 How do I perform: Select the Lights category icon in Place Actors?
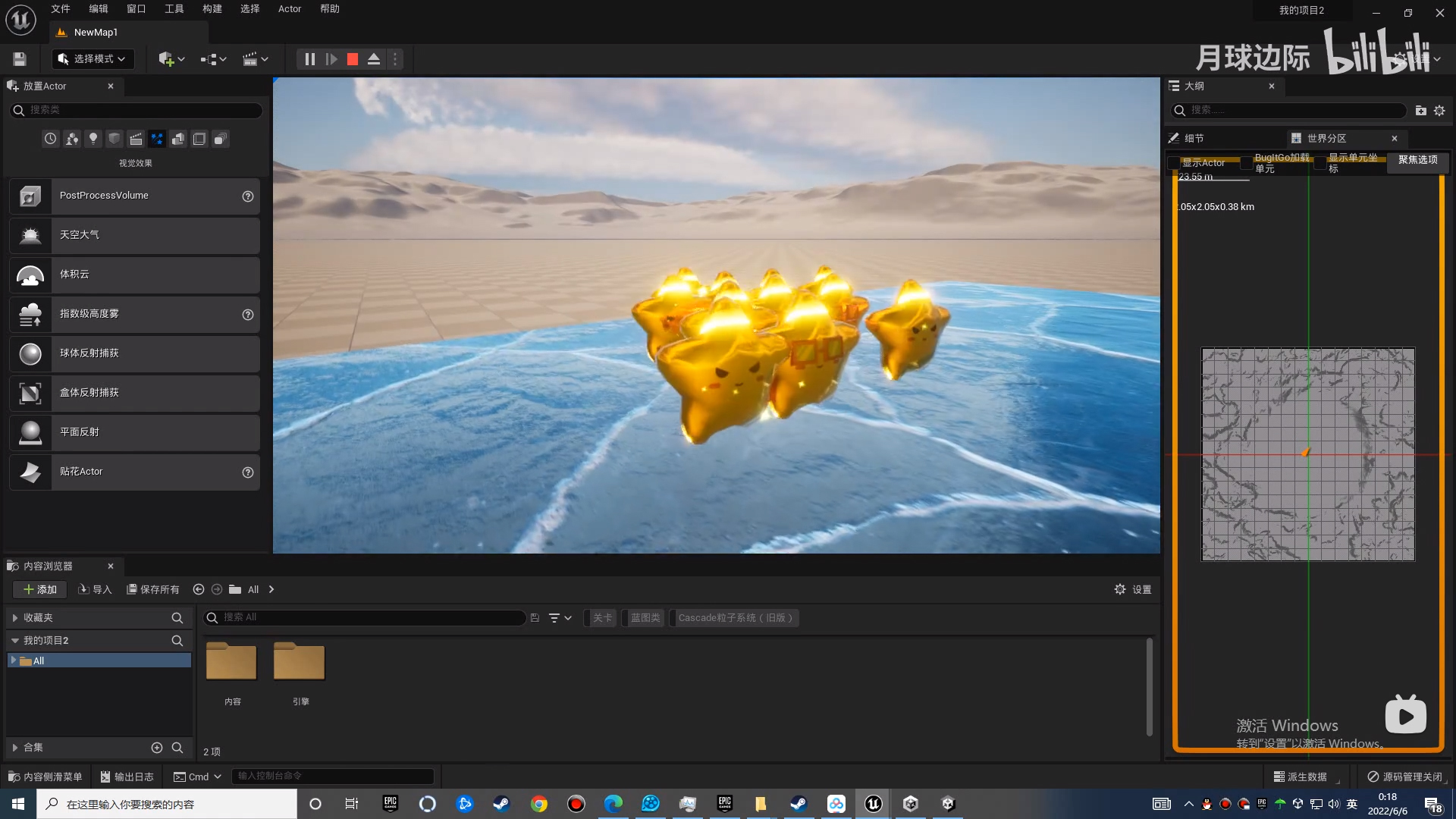click(93, 139)
